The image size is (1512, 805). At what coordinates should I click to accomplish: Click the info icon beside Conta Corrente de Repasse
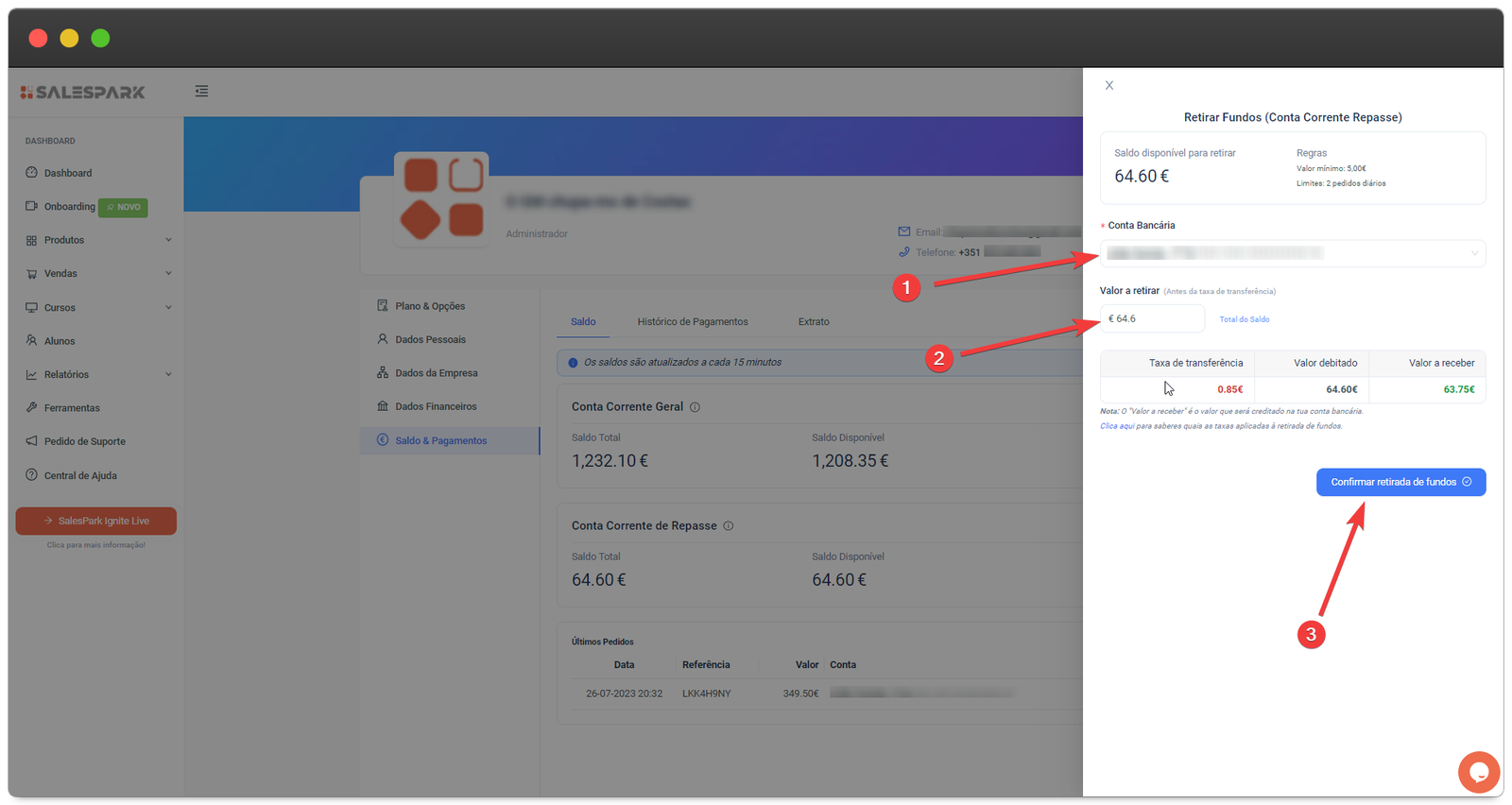point(728,526)
